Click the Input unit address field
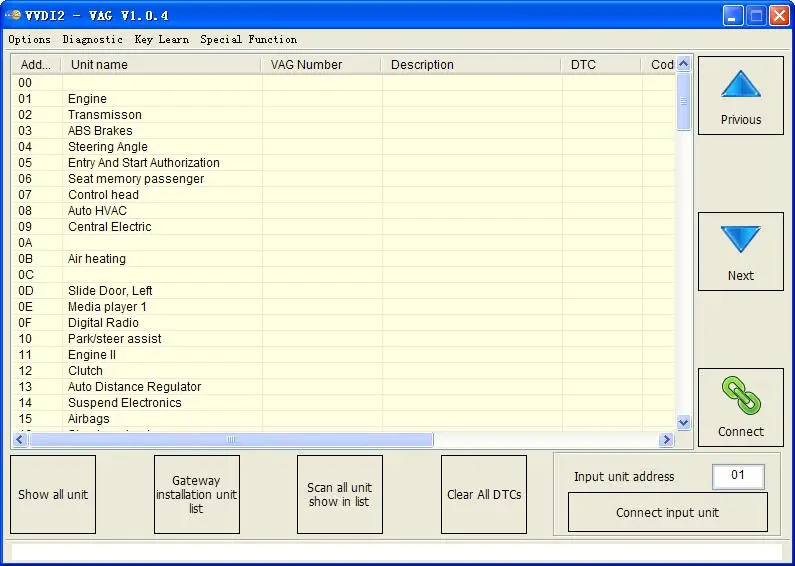 [x=738, y=476]
